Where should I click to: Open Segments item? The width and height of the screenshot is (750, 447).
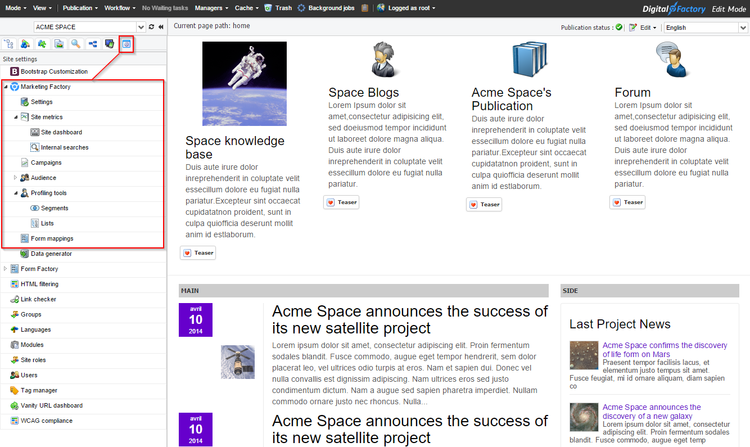click(55, 208)
